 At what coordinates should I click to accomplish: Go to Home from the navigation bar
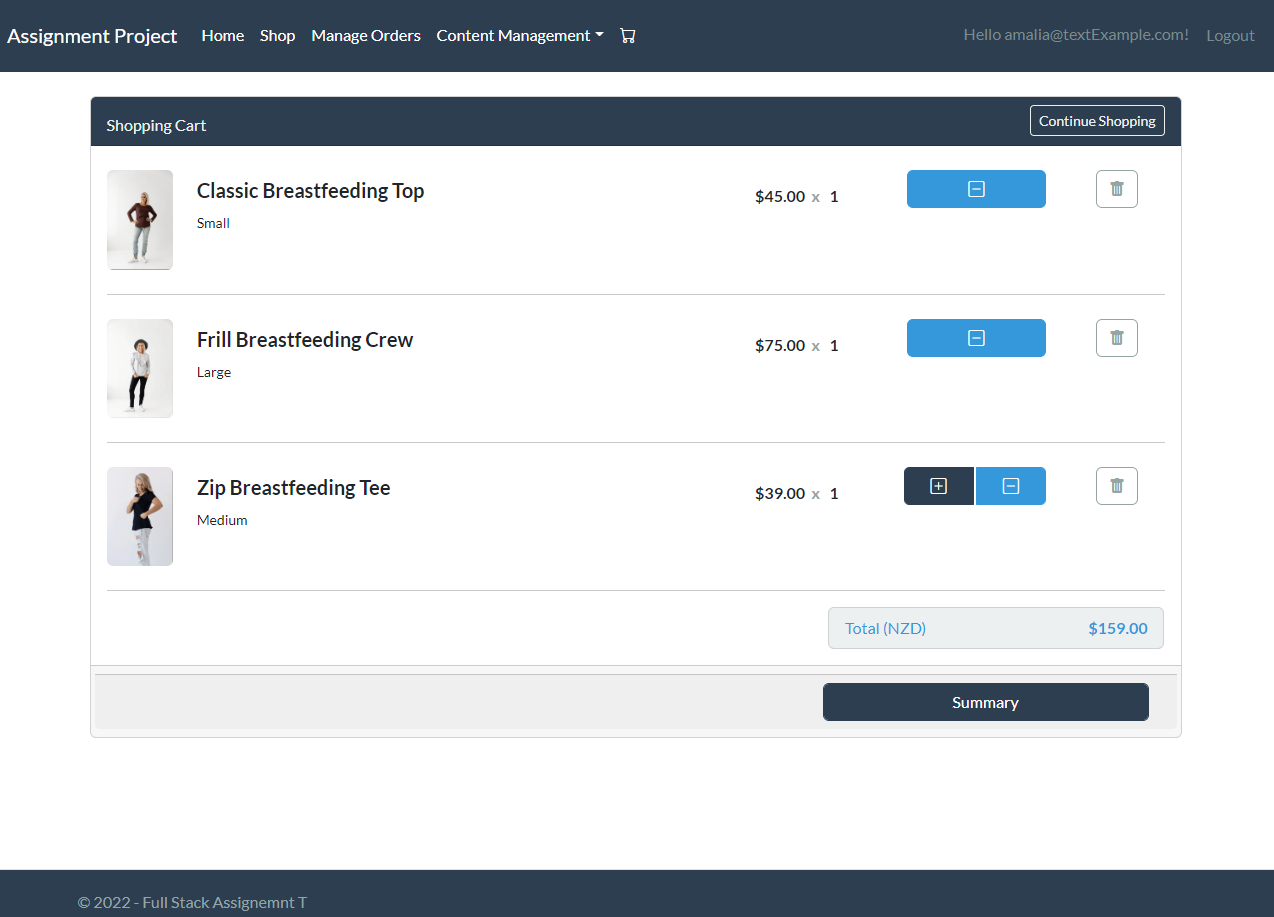[x=222, y=35]
